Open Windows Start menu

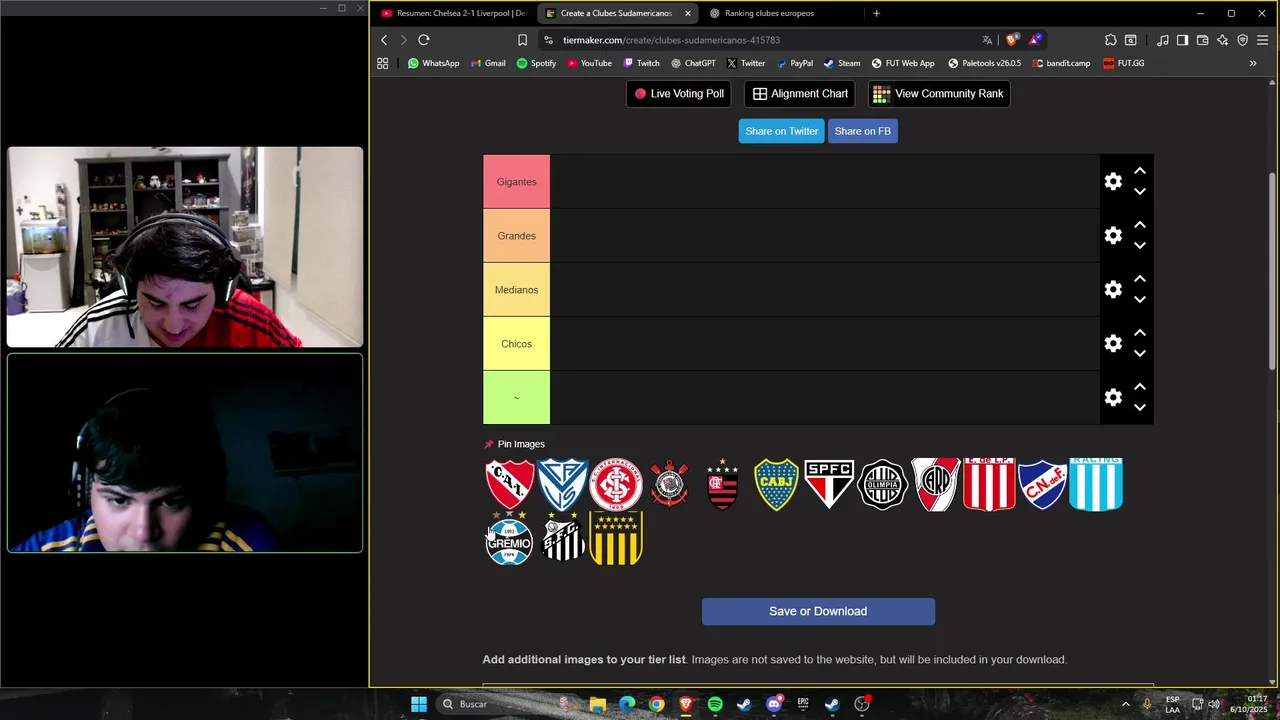[x=419, y=704]
